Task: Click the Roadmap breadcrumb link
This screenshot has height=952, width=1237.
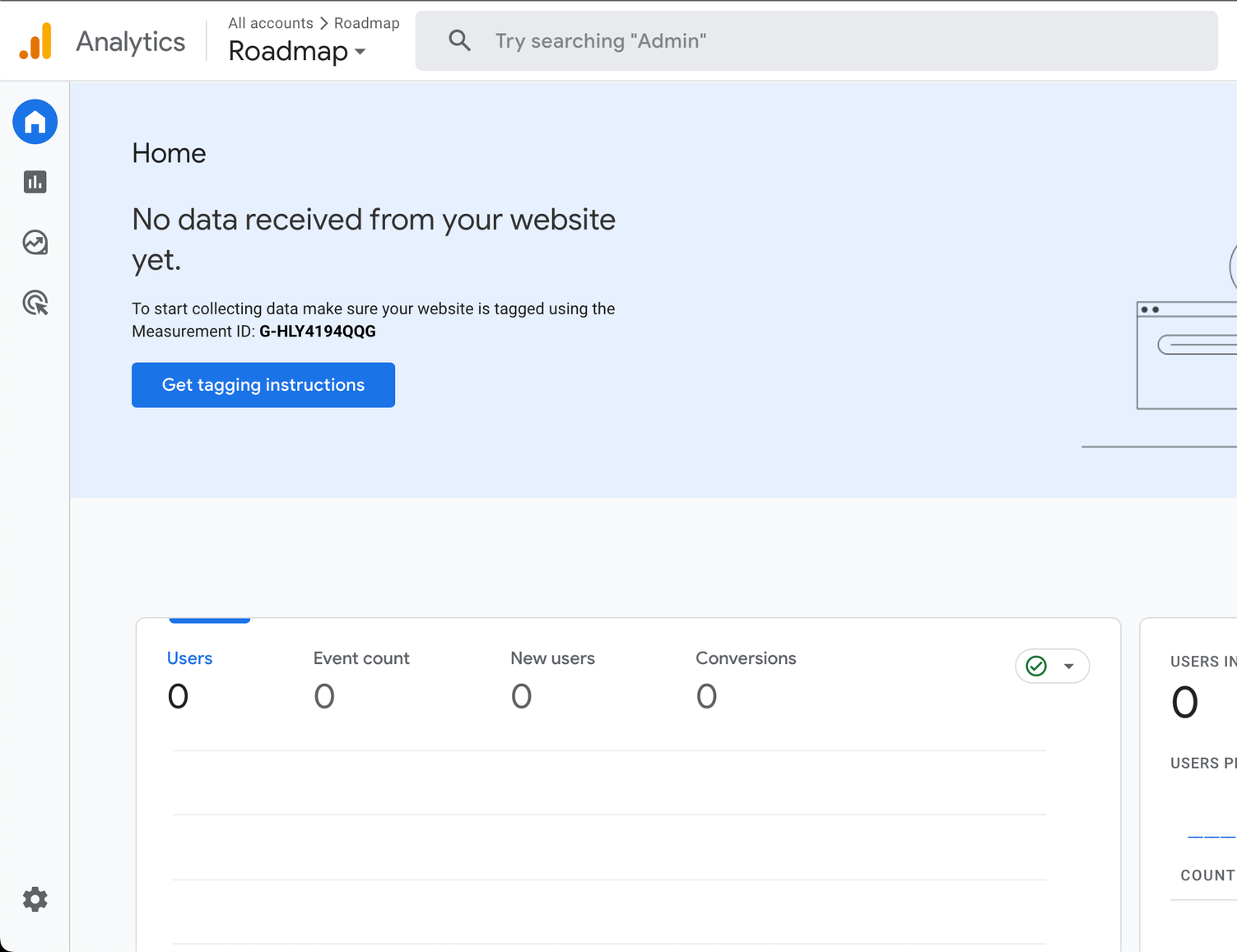Action: coord(367,23)
